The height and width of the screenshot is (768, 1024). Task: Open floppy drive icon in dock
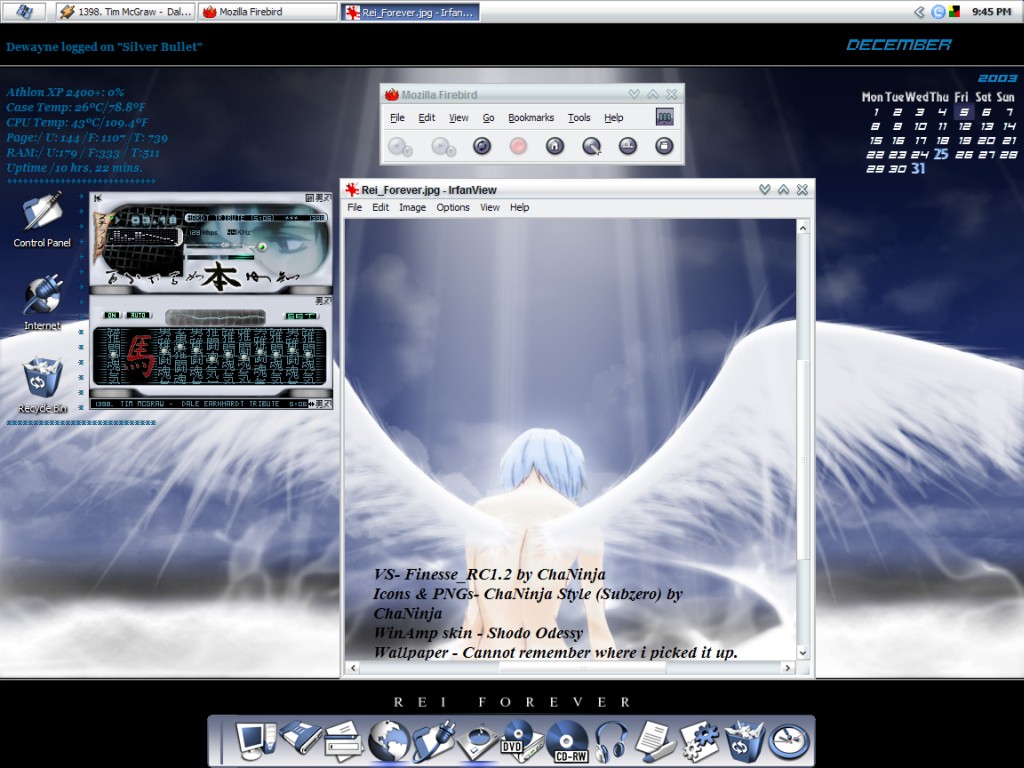pos(301,738)
